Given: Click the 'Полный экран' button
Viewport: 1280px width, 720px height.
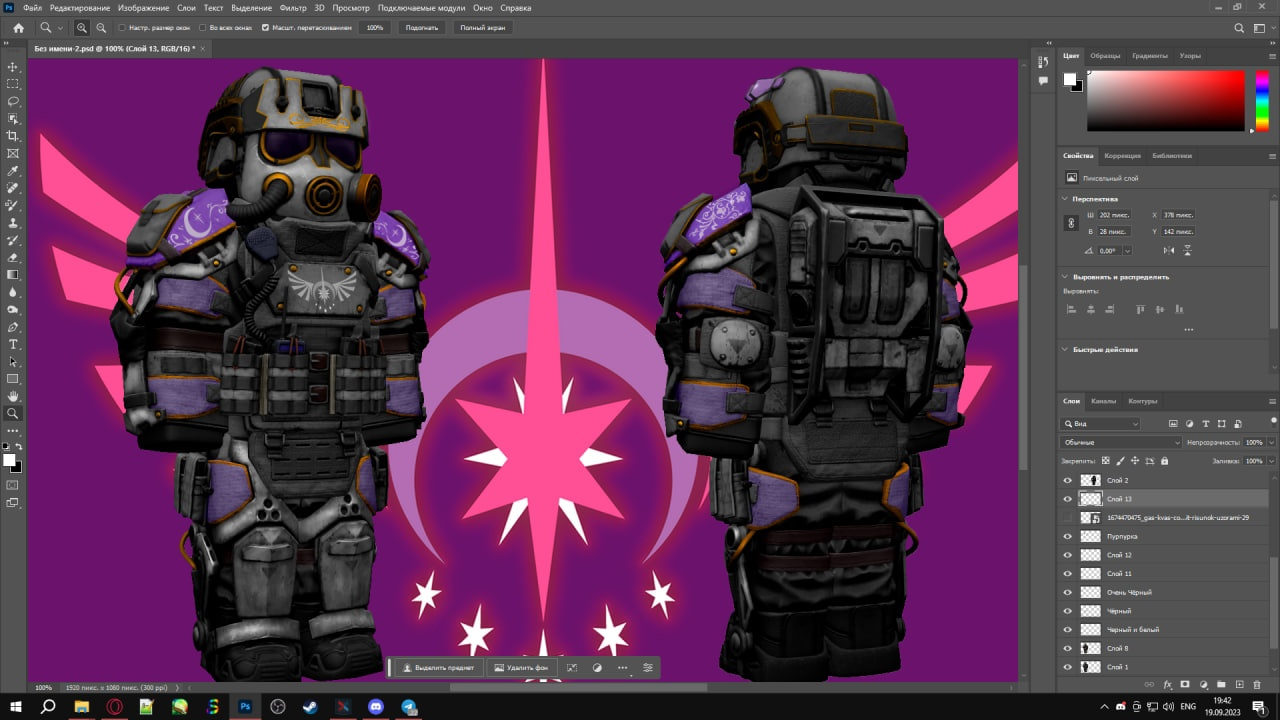Looking at the screenshot, I should coord(482,28).
